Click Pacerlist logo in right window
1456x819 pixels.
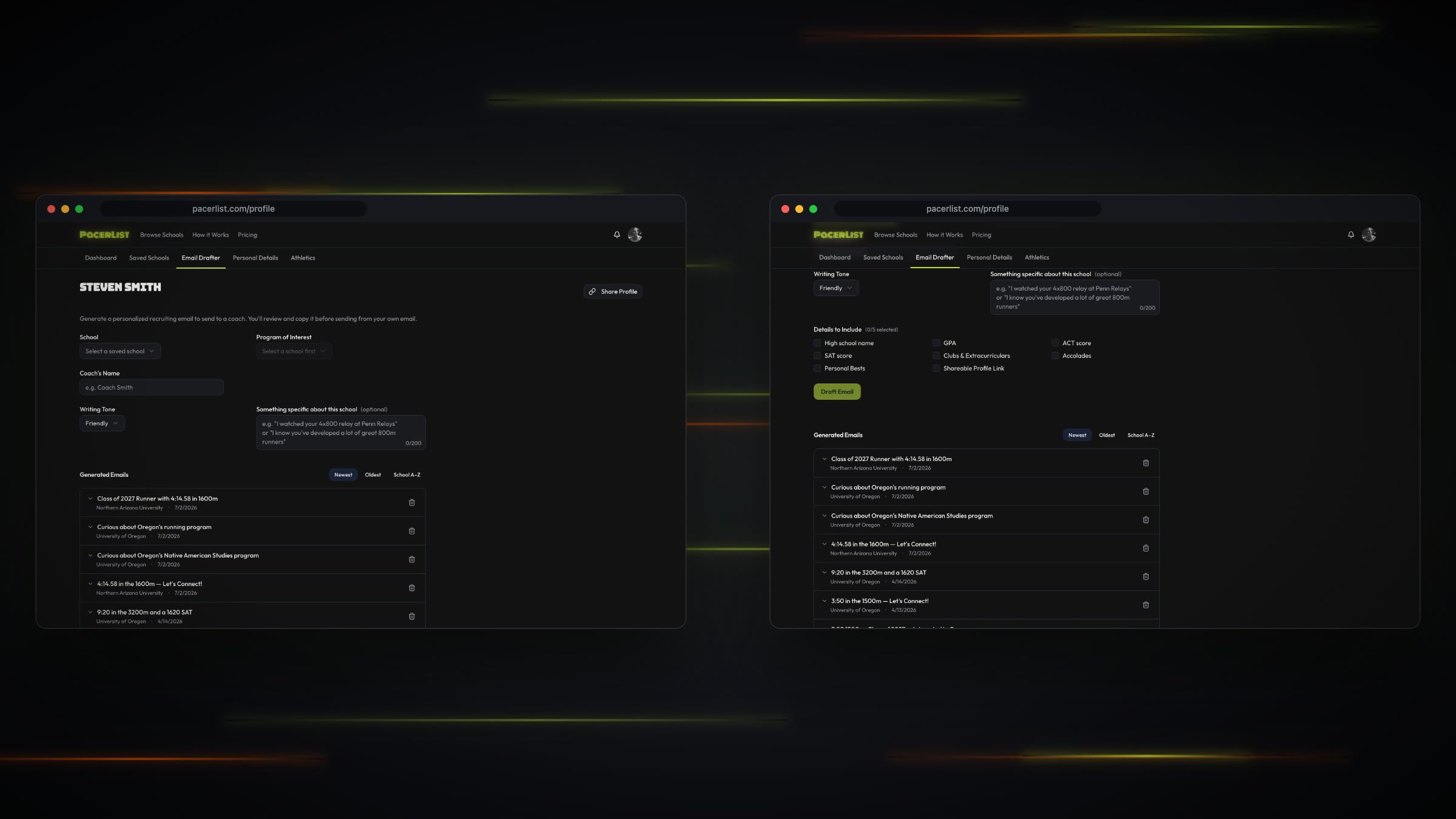tap(838, 235)
